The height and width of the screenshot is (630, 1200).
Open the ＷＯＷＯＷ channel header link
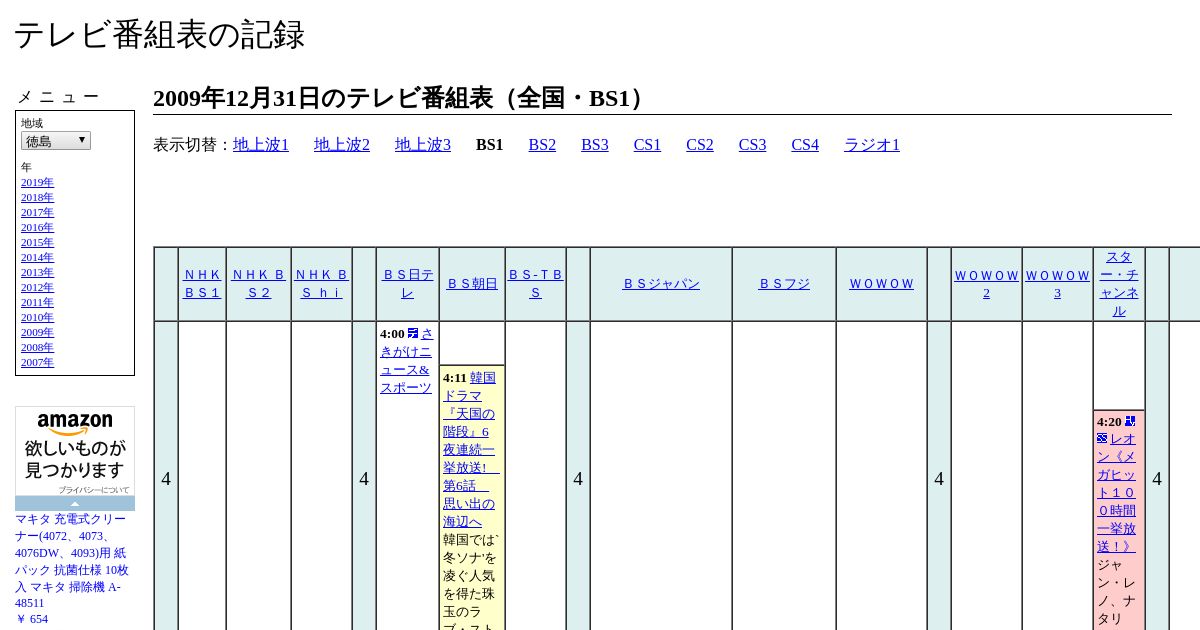[x=881, y=284]
